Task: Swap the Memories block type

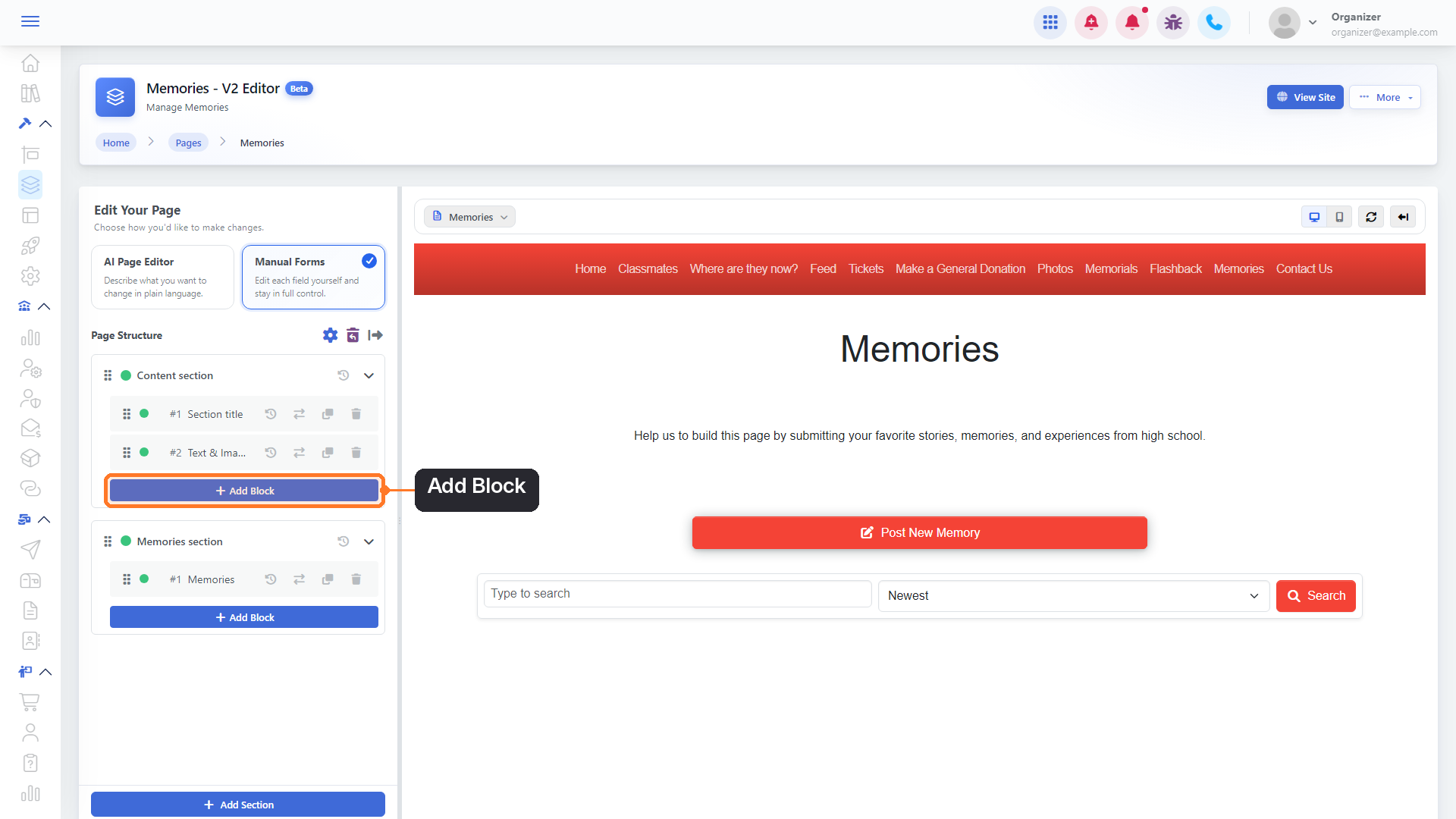Action: (300, 579)
